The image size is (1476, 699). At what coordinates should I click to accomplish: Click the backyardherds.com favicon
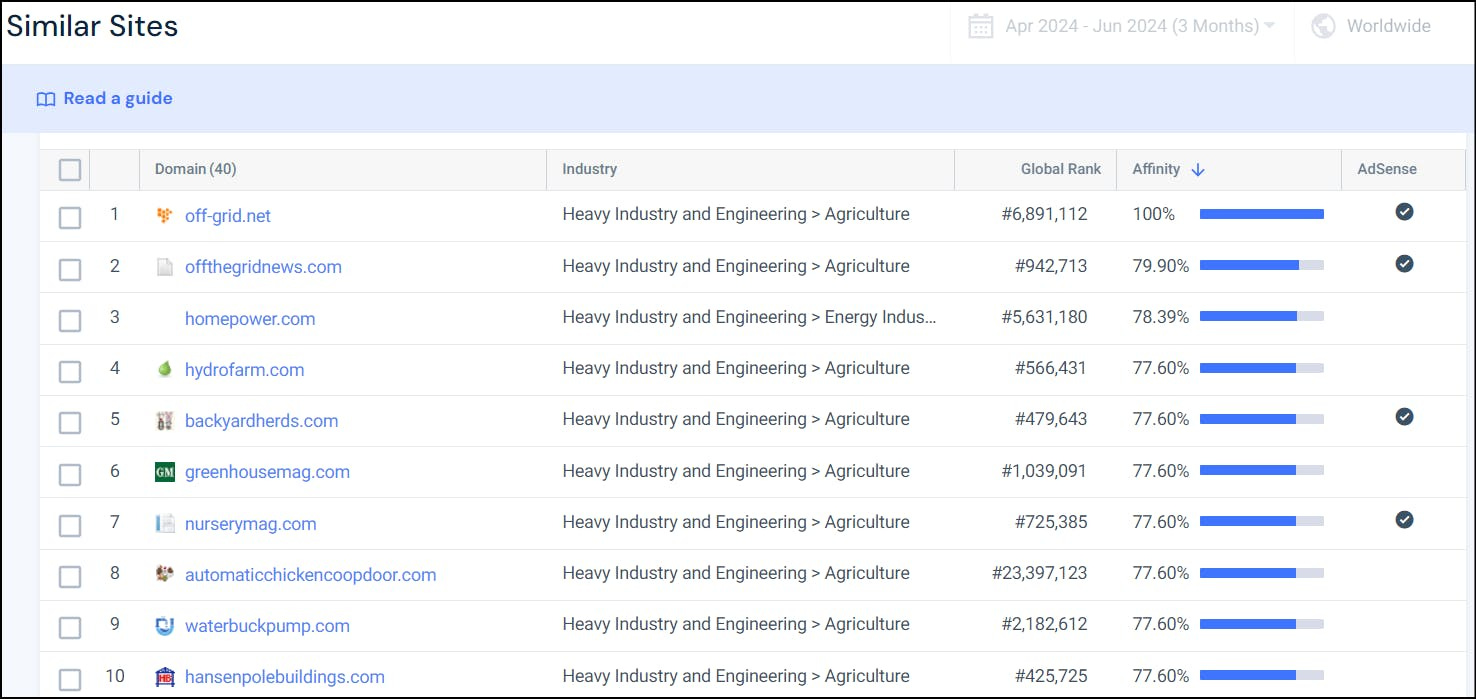(x=165, y=421)
